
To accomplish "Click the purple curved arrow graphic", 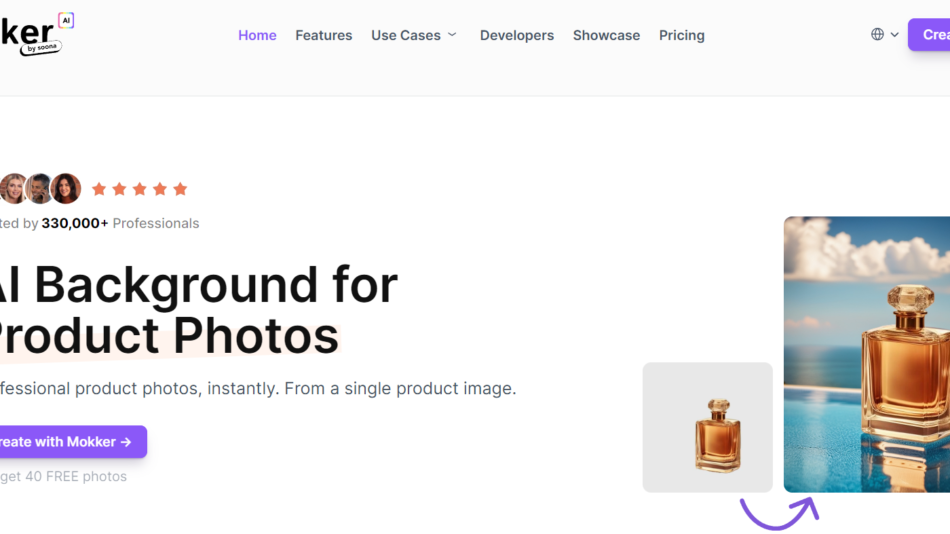I will (x=779, y=513).
